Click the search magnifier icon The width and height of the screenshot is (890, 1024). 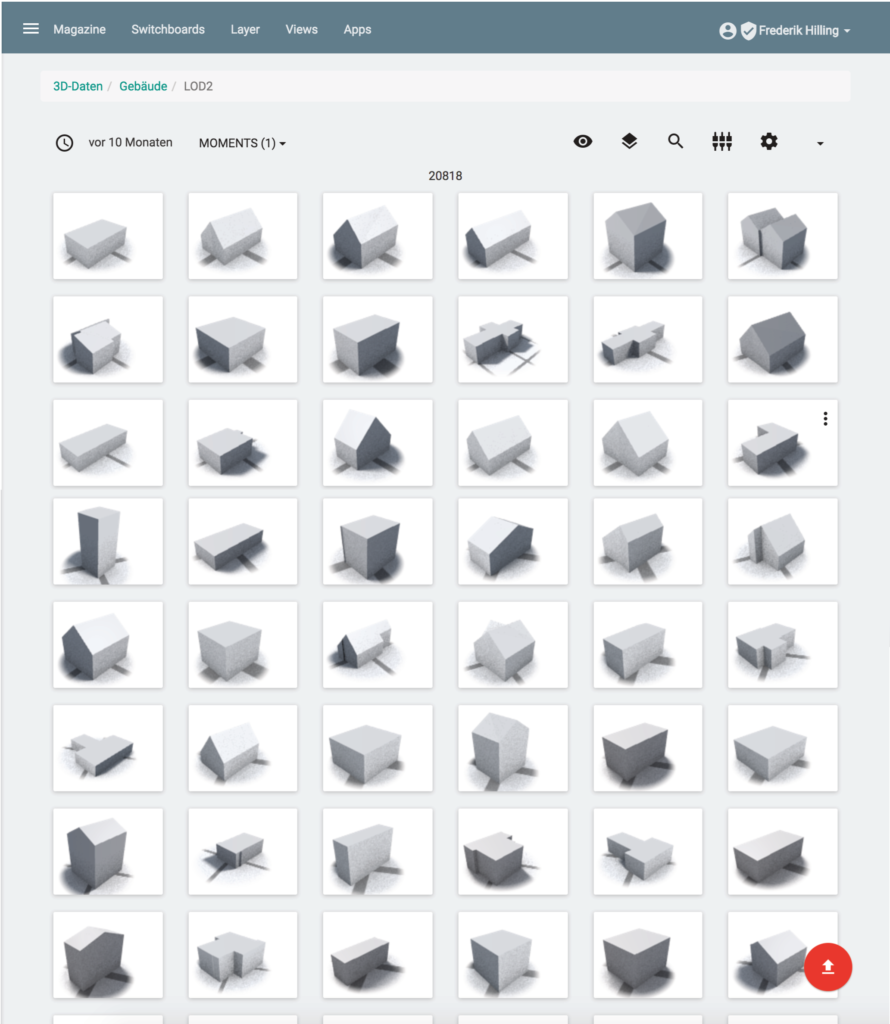point(676,142)
